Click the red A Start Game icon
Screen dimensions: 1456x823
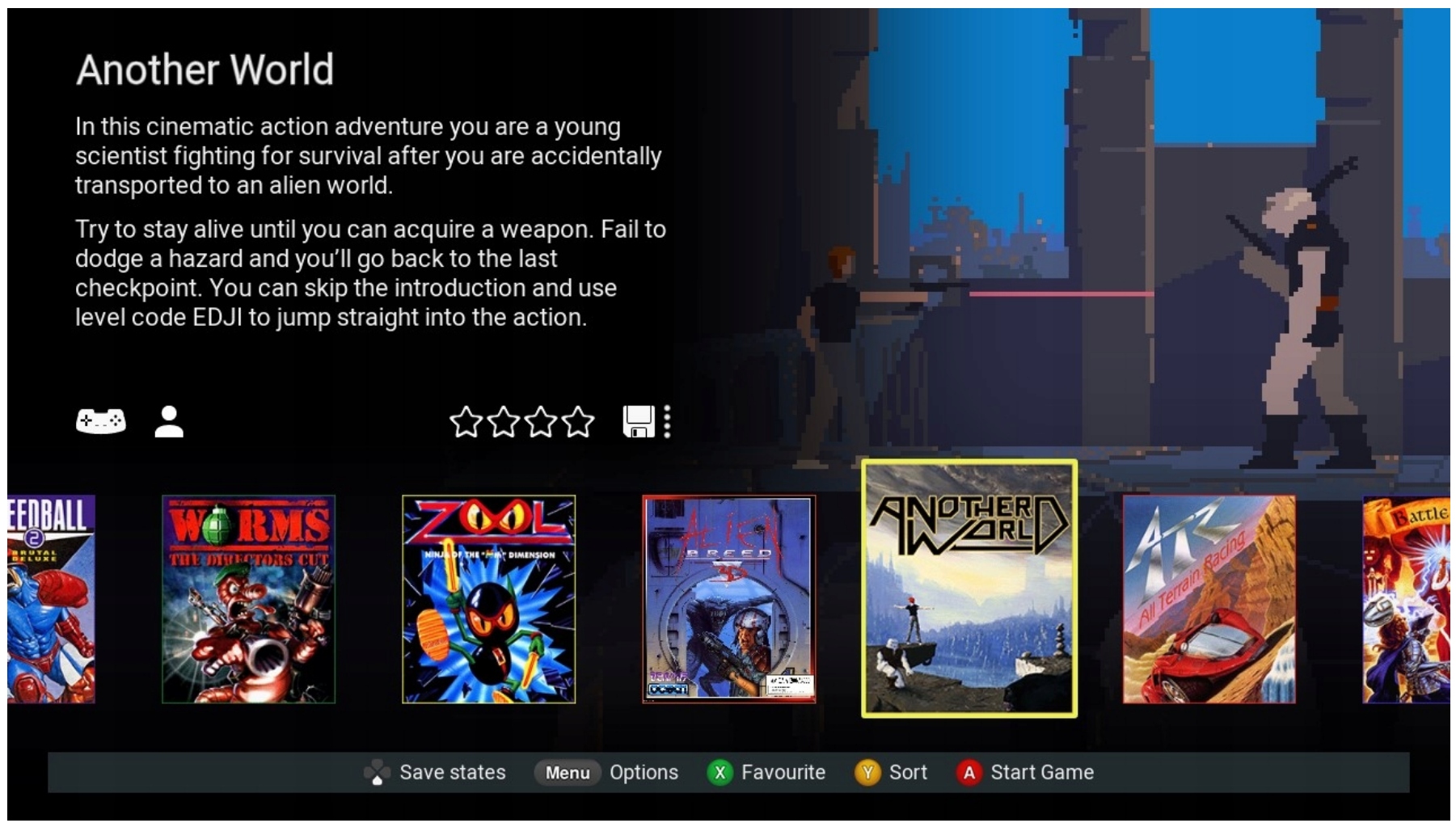click(969, 773)
